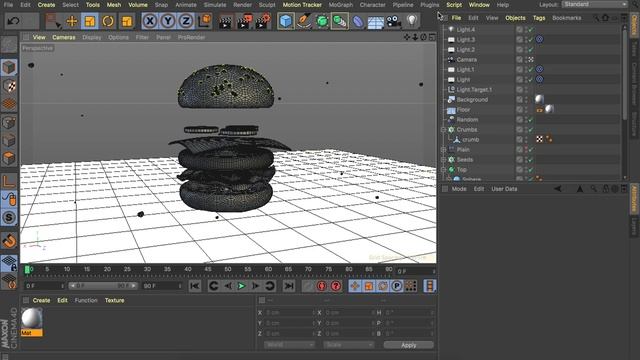This screenshot has width=640, height=360.
Task: Click the Undo arrow in the toolbar
Action: tap(13, 21)
